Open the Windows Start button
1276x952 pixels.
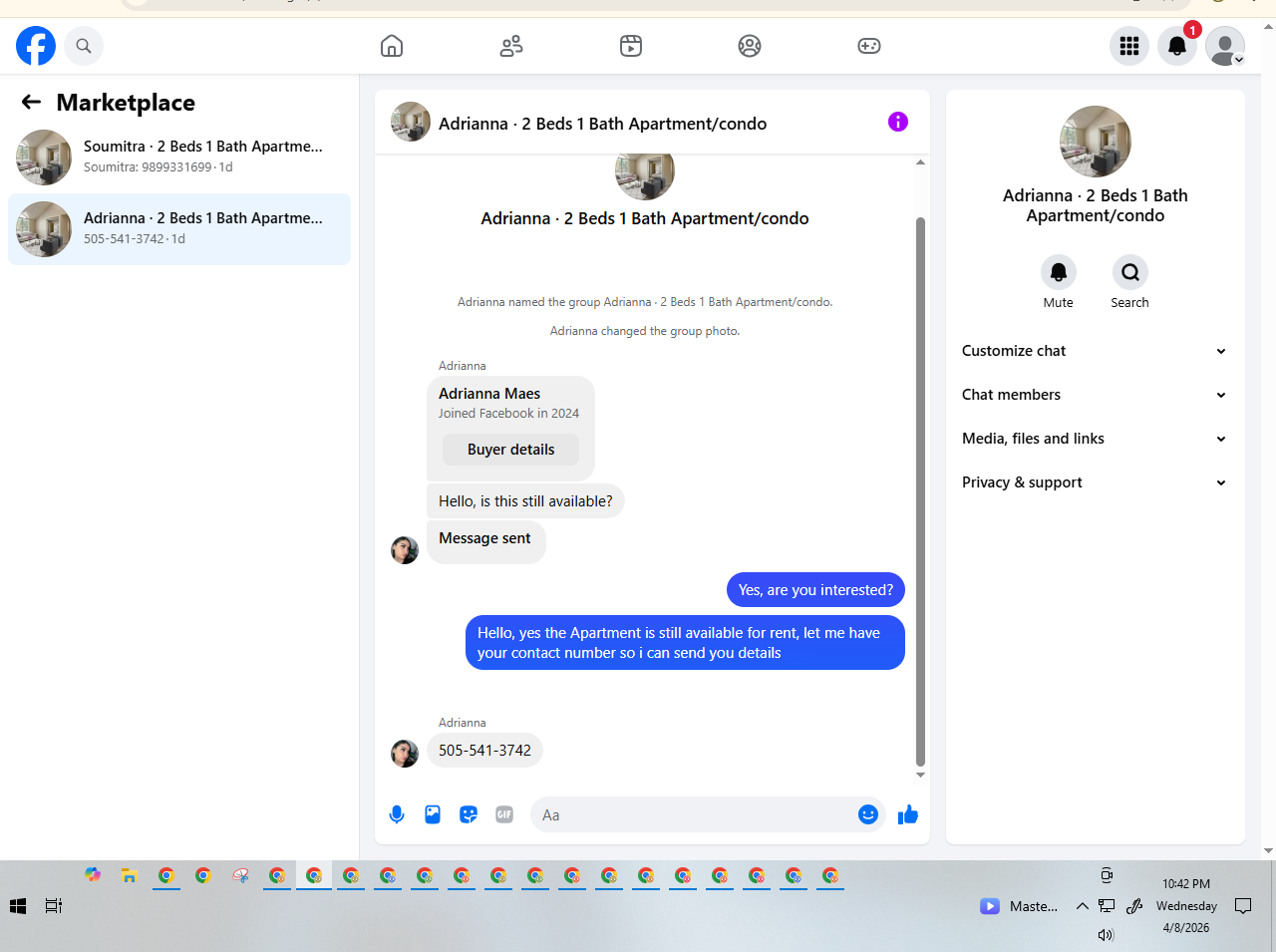click(x=18, y=906)
